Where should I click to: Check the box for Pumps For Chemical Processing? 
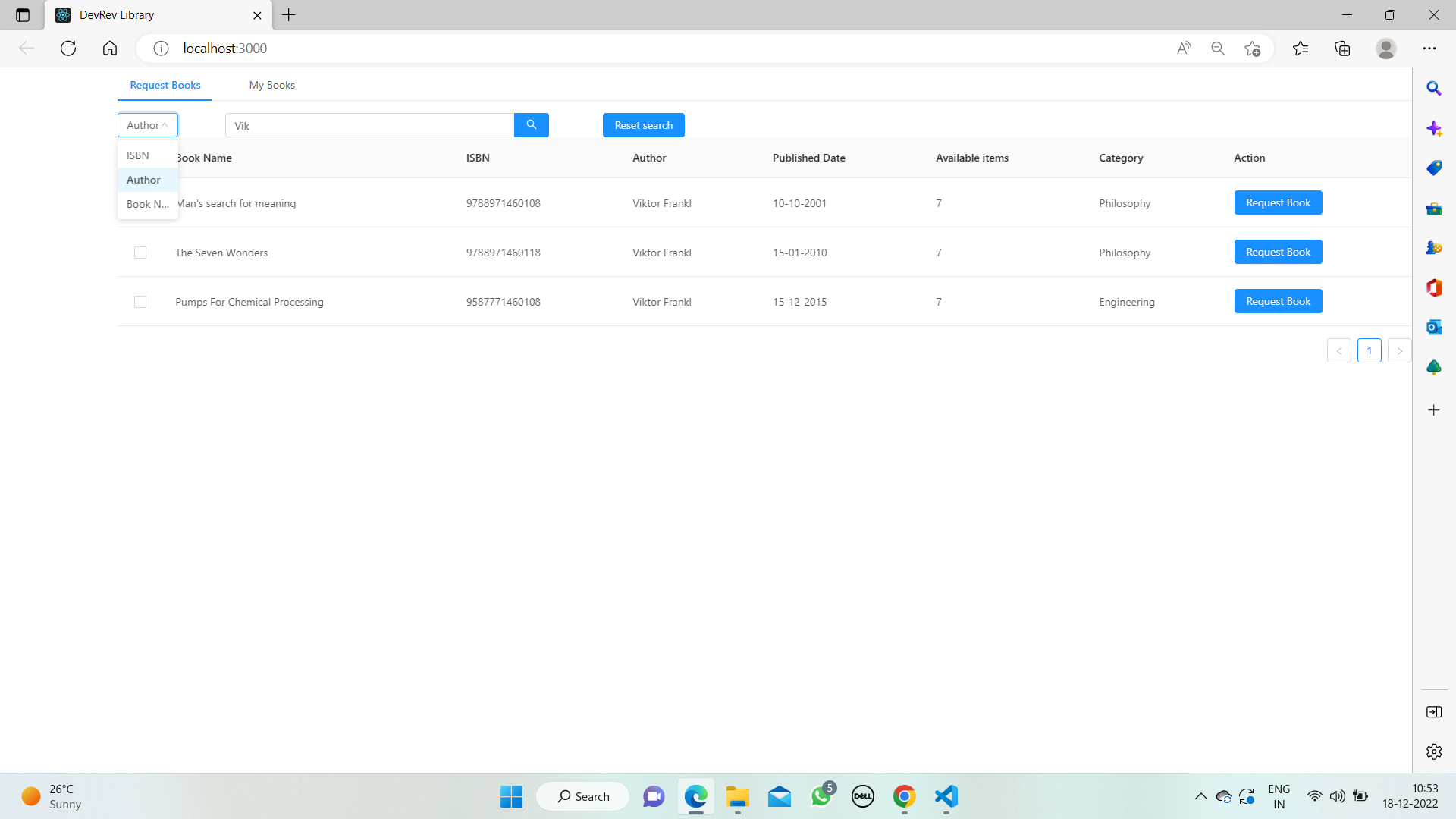140,302
